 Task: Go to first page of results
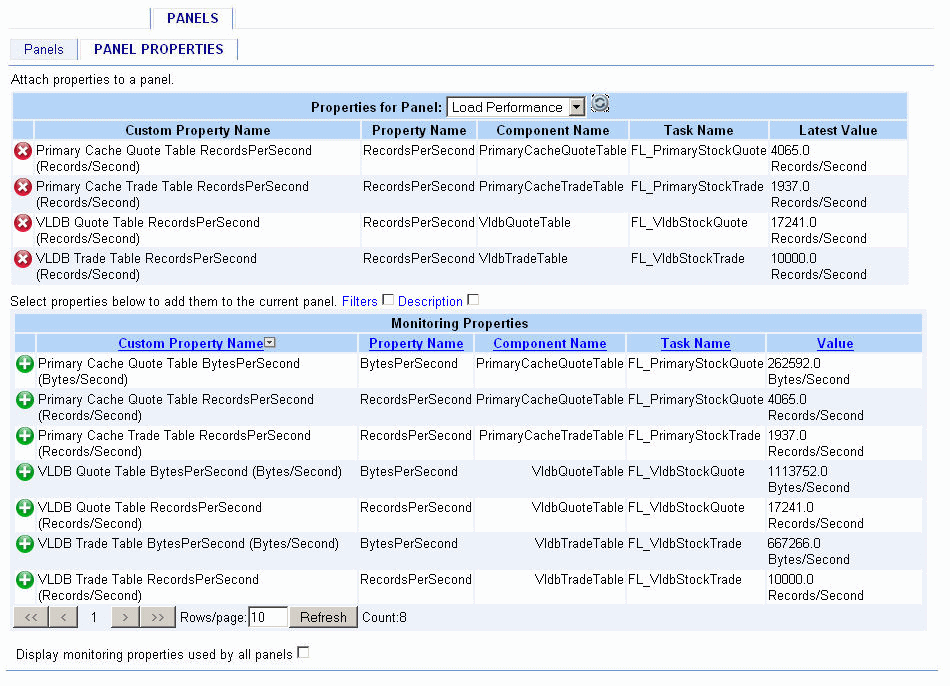pos(31,618)
